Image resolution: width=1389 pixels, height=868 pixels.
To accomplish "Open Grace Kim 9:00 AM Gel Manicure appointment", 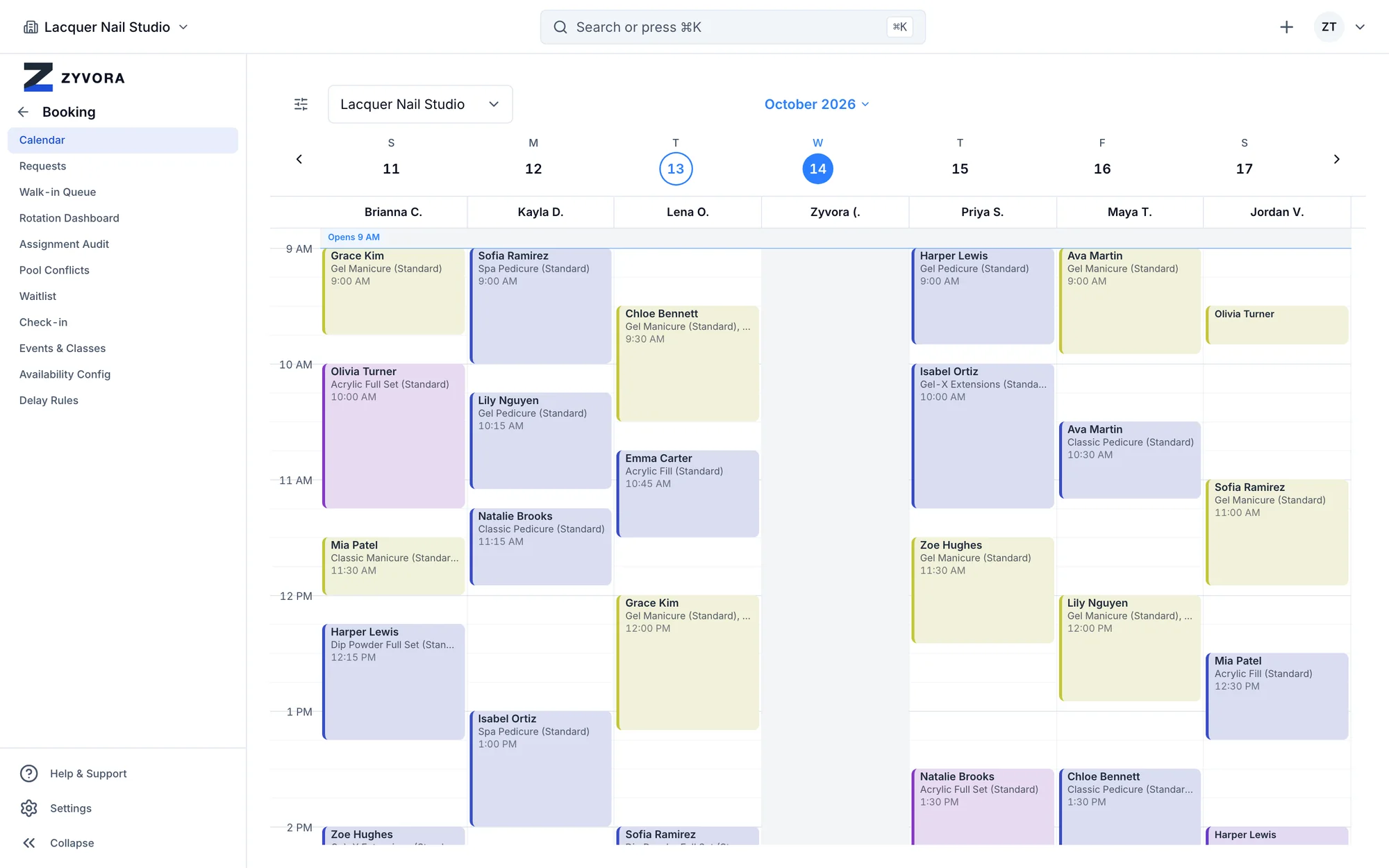I will point(393,291).
